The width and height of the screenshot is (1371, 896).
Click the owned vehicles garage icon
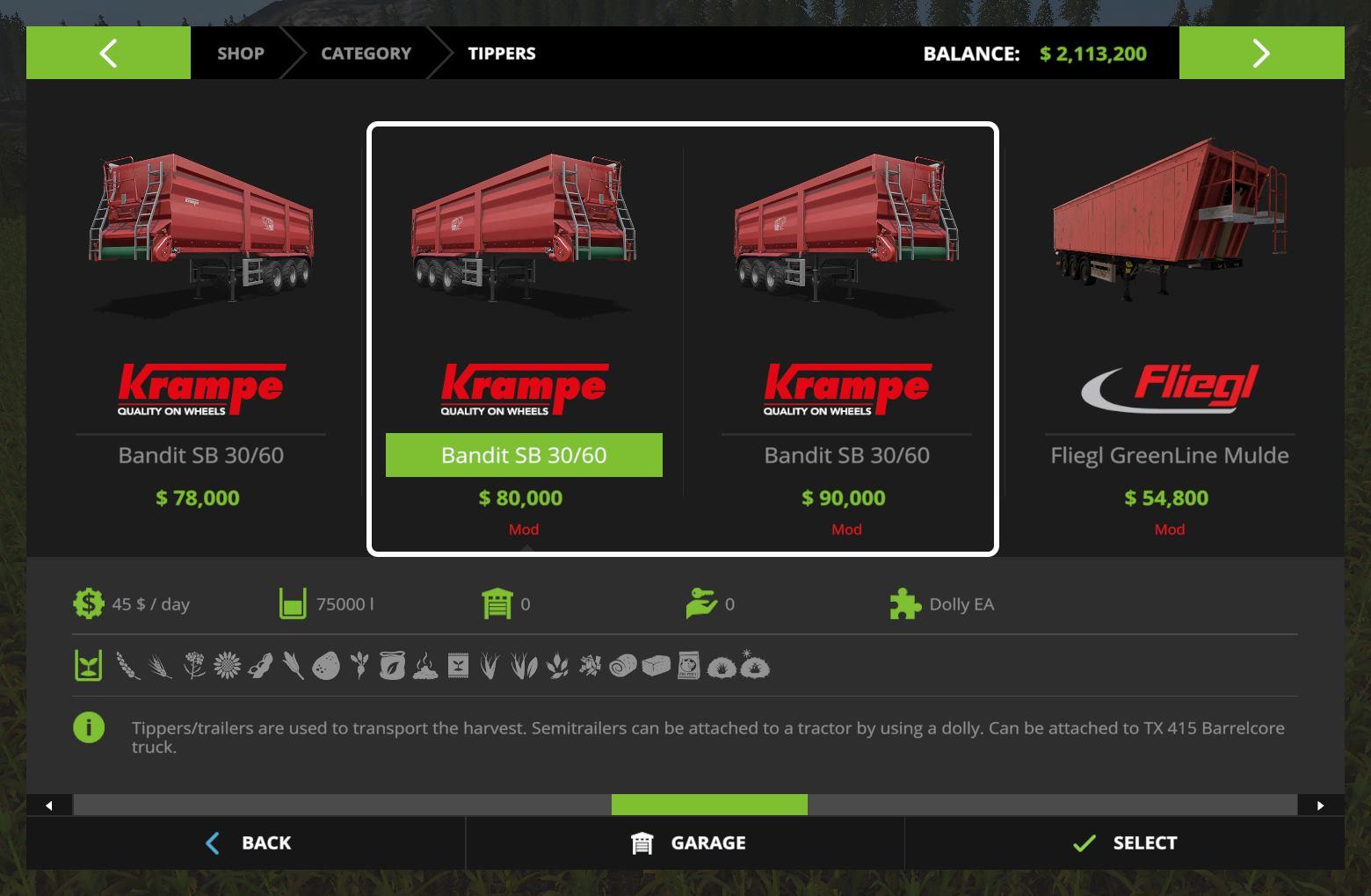click(x=497, y=603)
